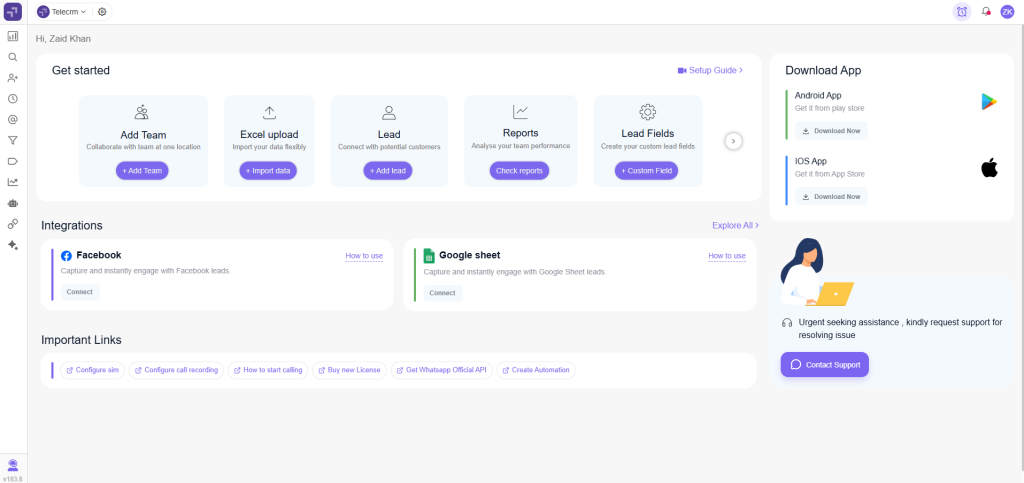
Task: Click the 'Get started' heading
Action: [x=81, y=70]
